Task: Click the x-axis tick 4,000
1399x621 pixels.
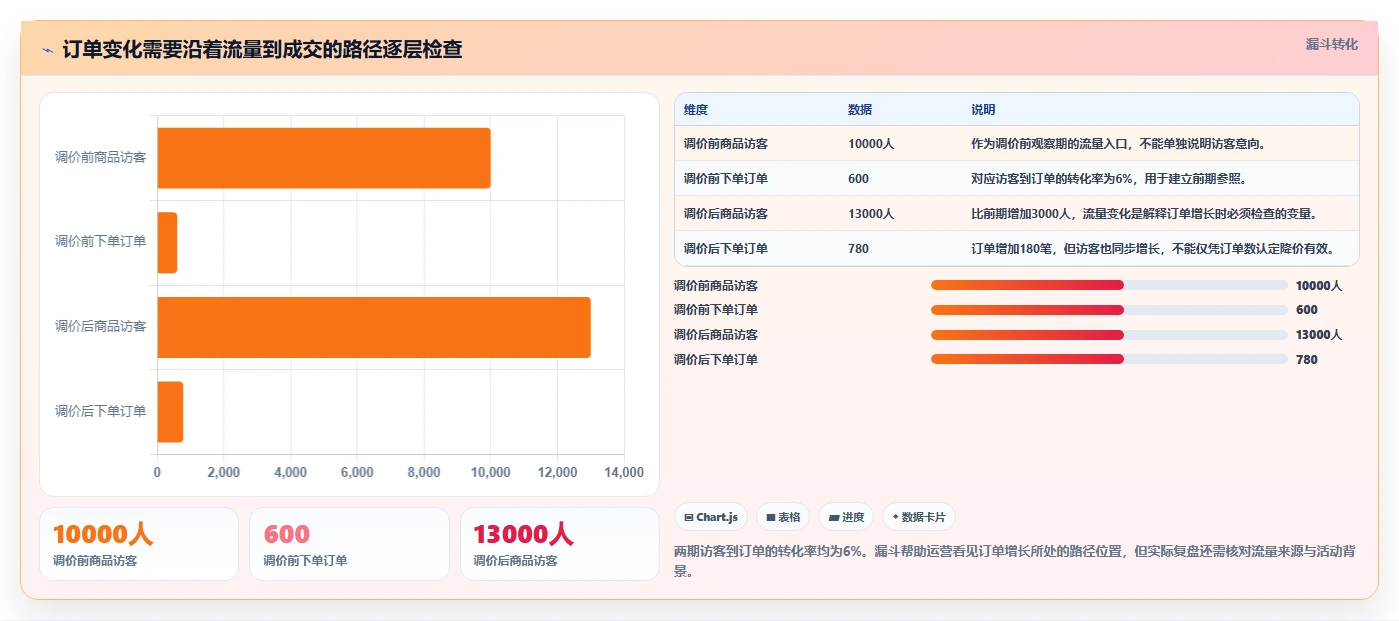Action: [290, 472]
